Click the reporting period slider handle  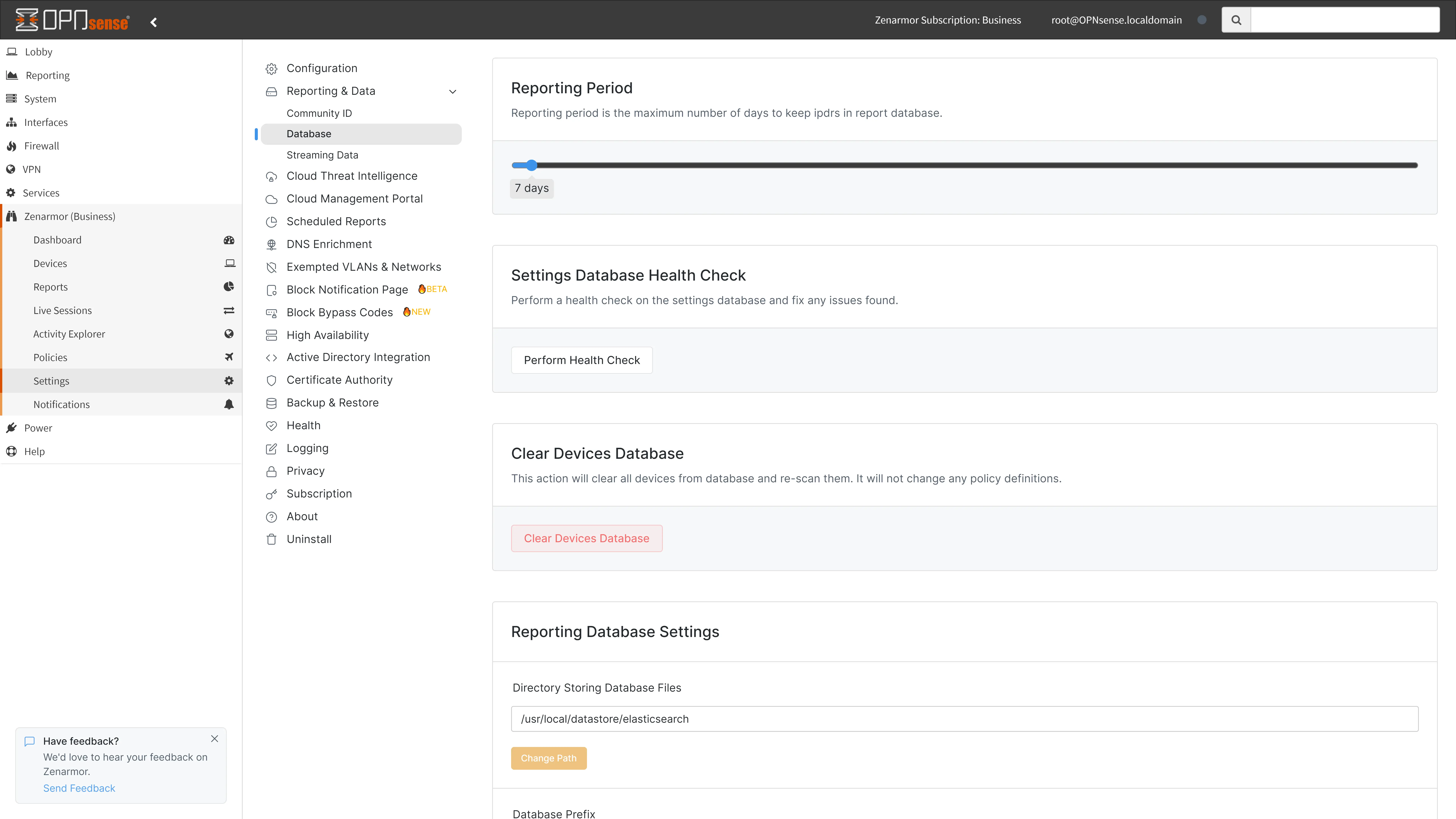click(x=531, y=165)
